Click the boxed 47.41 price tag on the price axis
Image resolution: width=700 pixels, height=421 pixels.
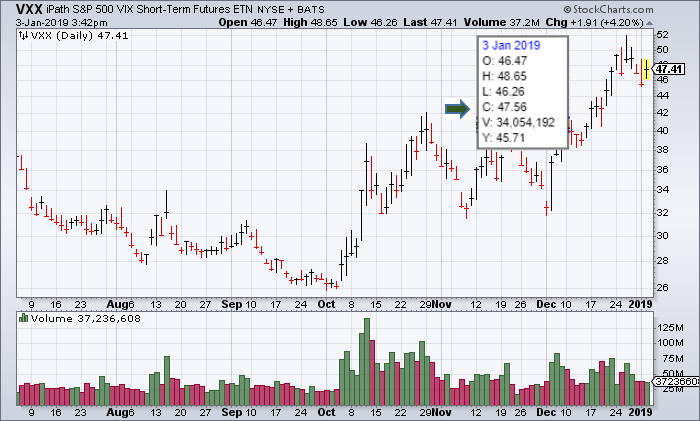pos(669,69)
